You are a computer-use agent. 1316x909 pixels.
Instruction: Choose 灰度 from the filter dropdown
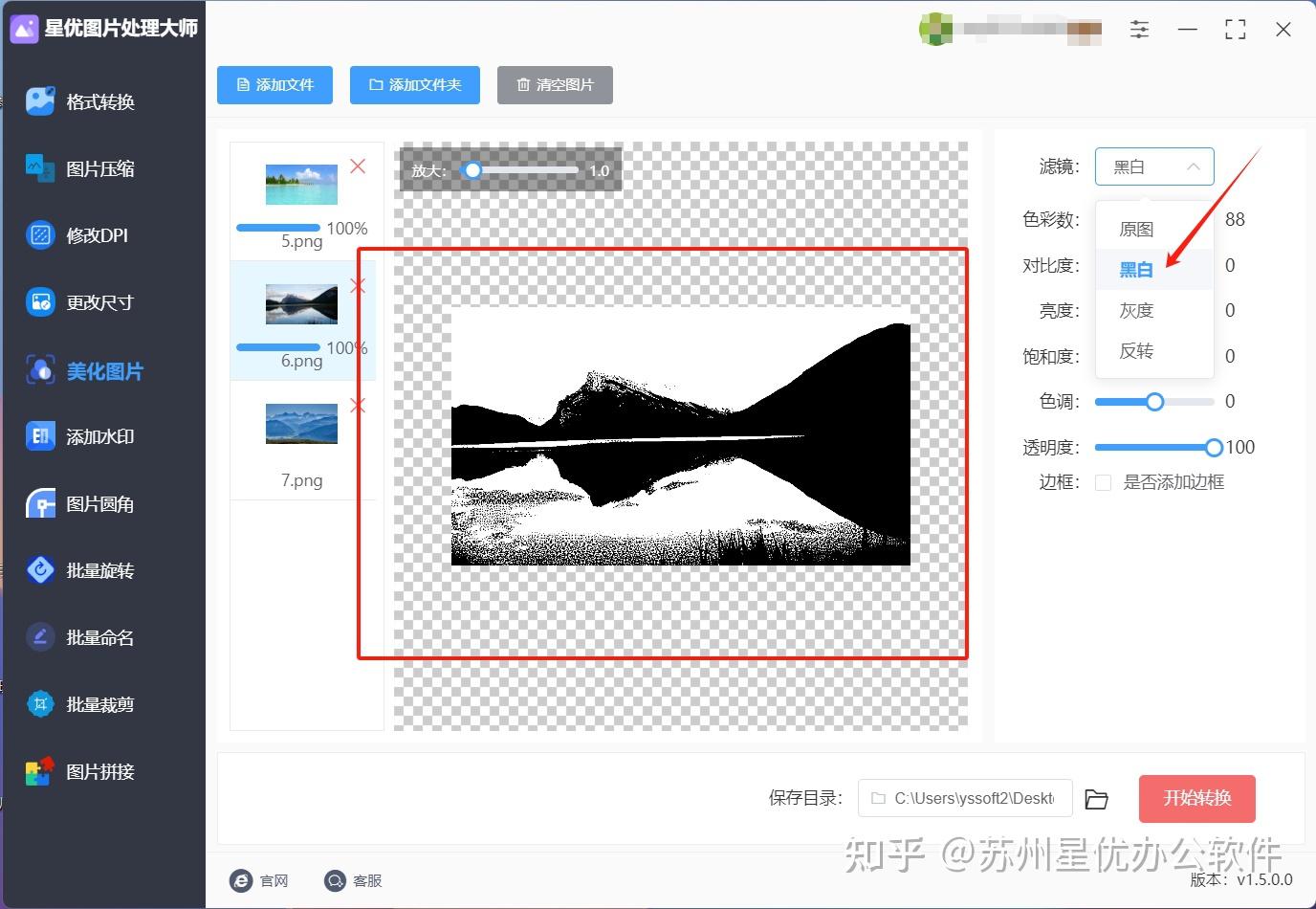click(1136, 310)
